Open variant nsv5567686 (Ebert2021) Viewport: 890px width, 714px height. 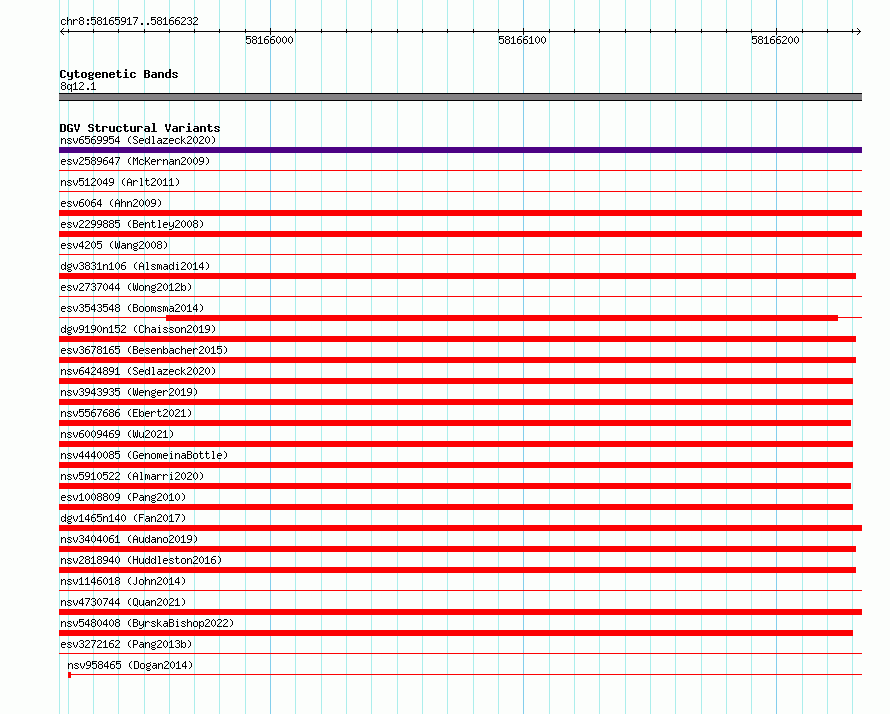coord(126,413)
